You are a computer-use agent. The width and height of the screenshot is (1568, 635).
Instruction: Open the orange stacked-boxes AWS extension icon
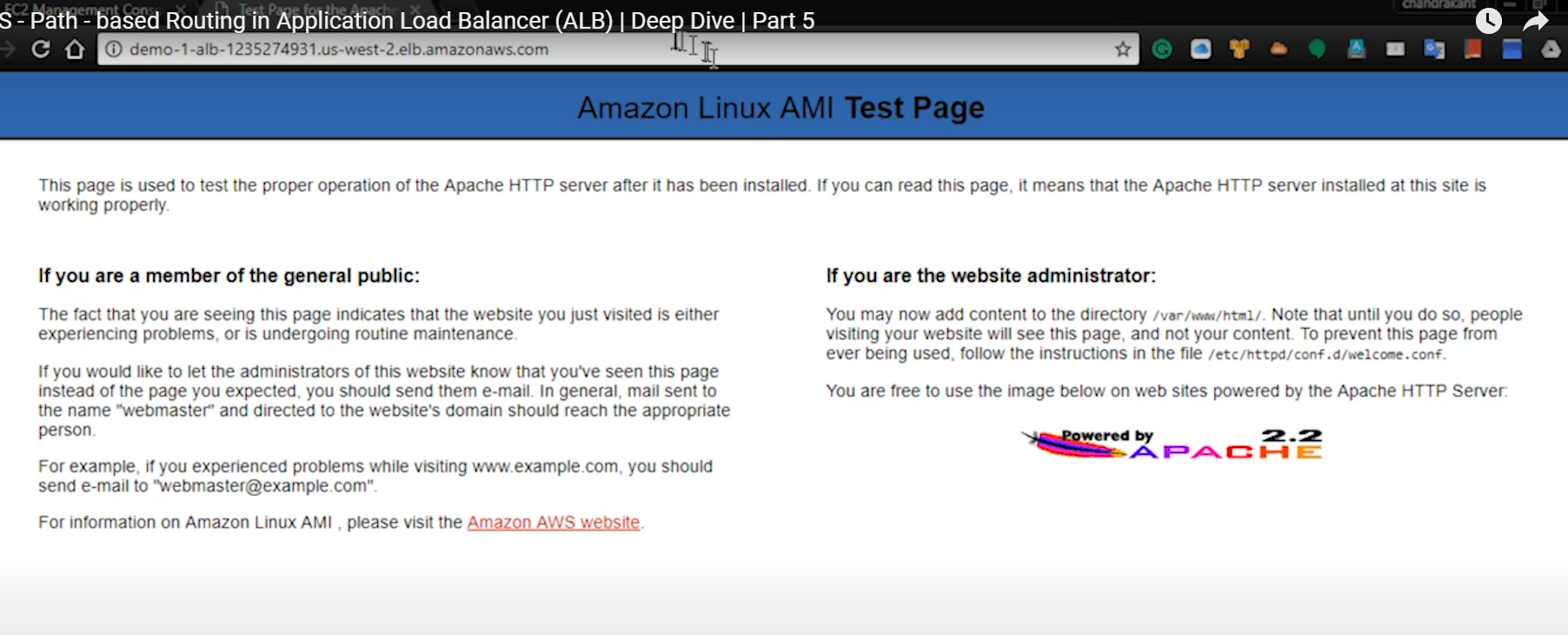[1239, 50]
